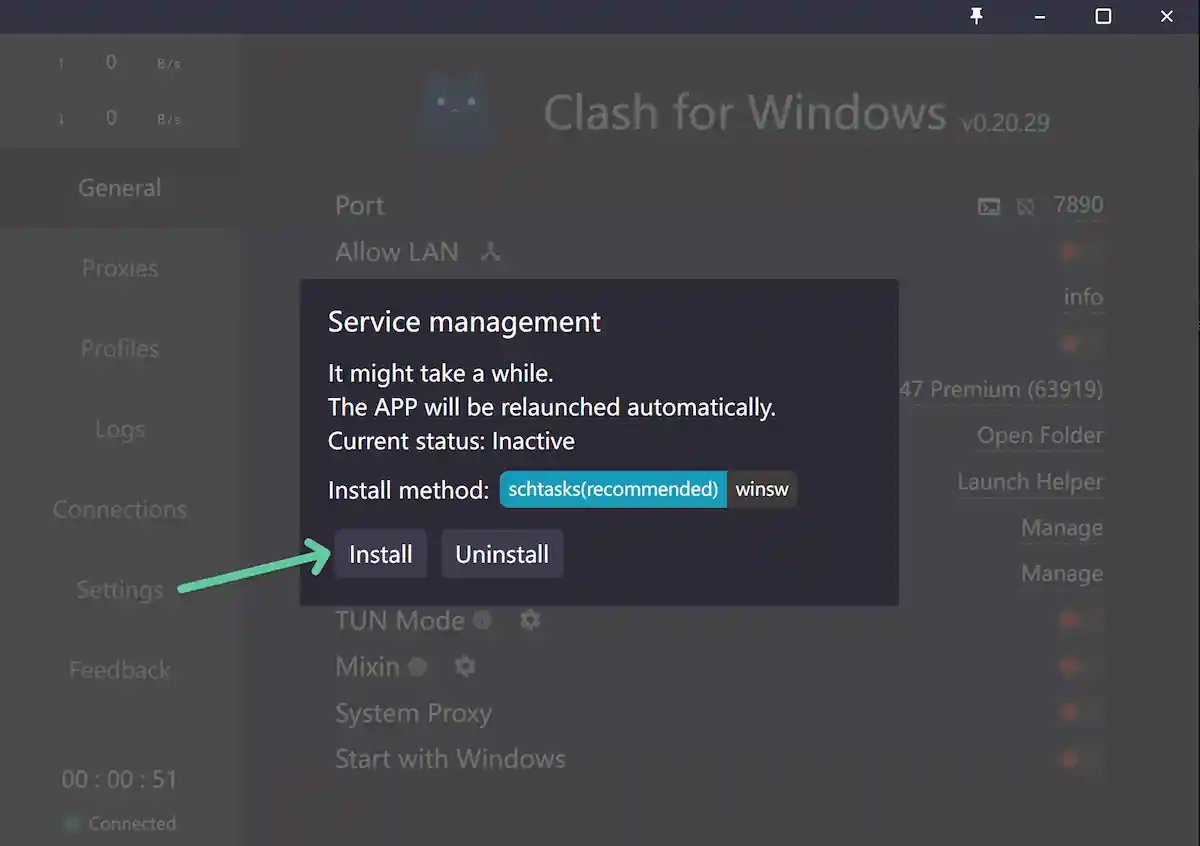This screenshot has width=1200, height=846.
Task: Toggle the Mixin switch
Action: 1082,666
